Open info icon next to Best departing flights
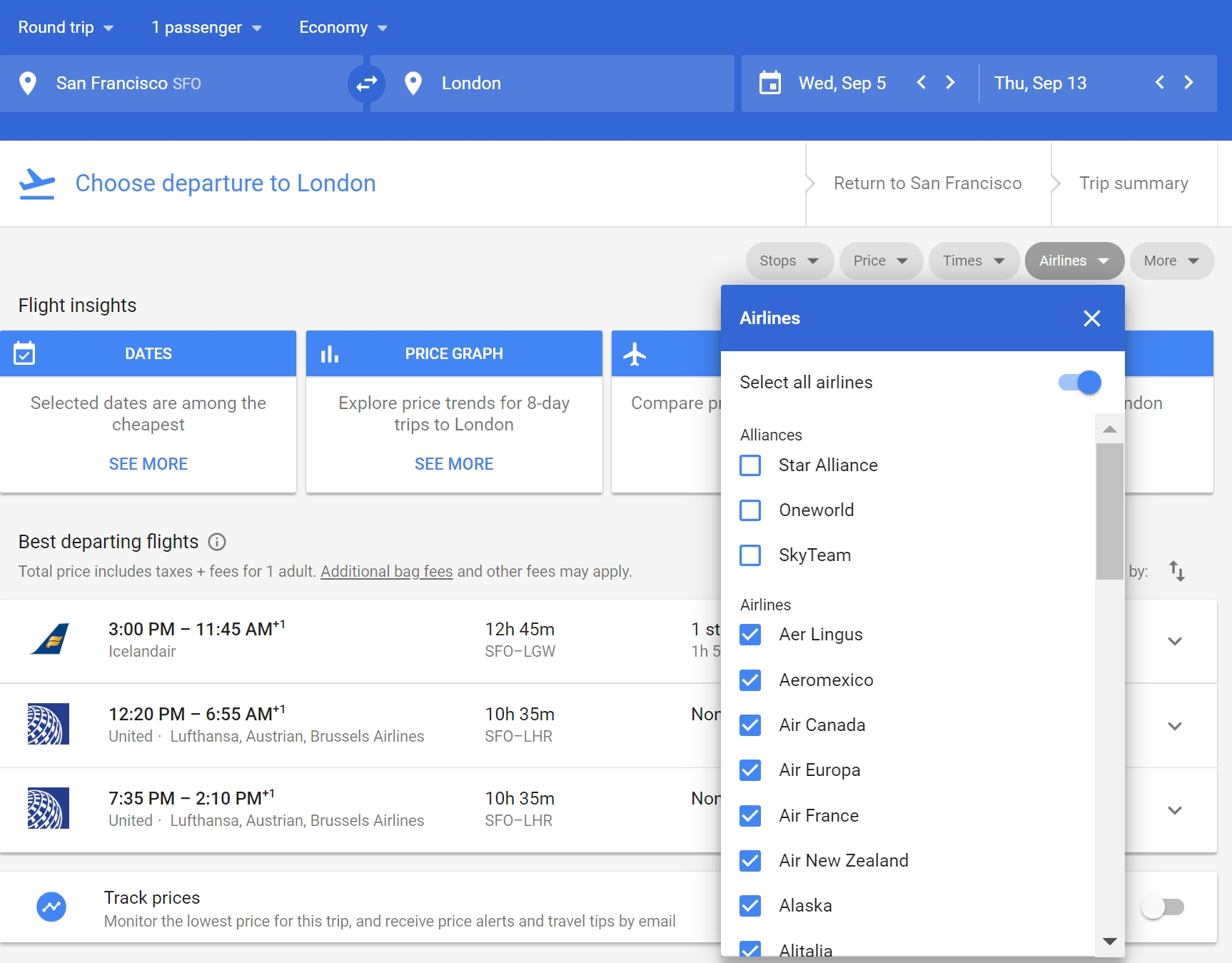The width and height of the screenshot is (1232, 963). (x=217, y=542)
